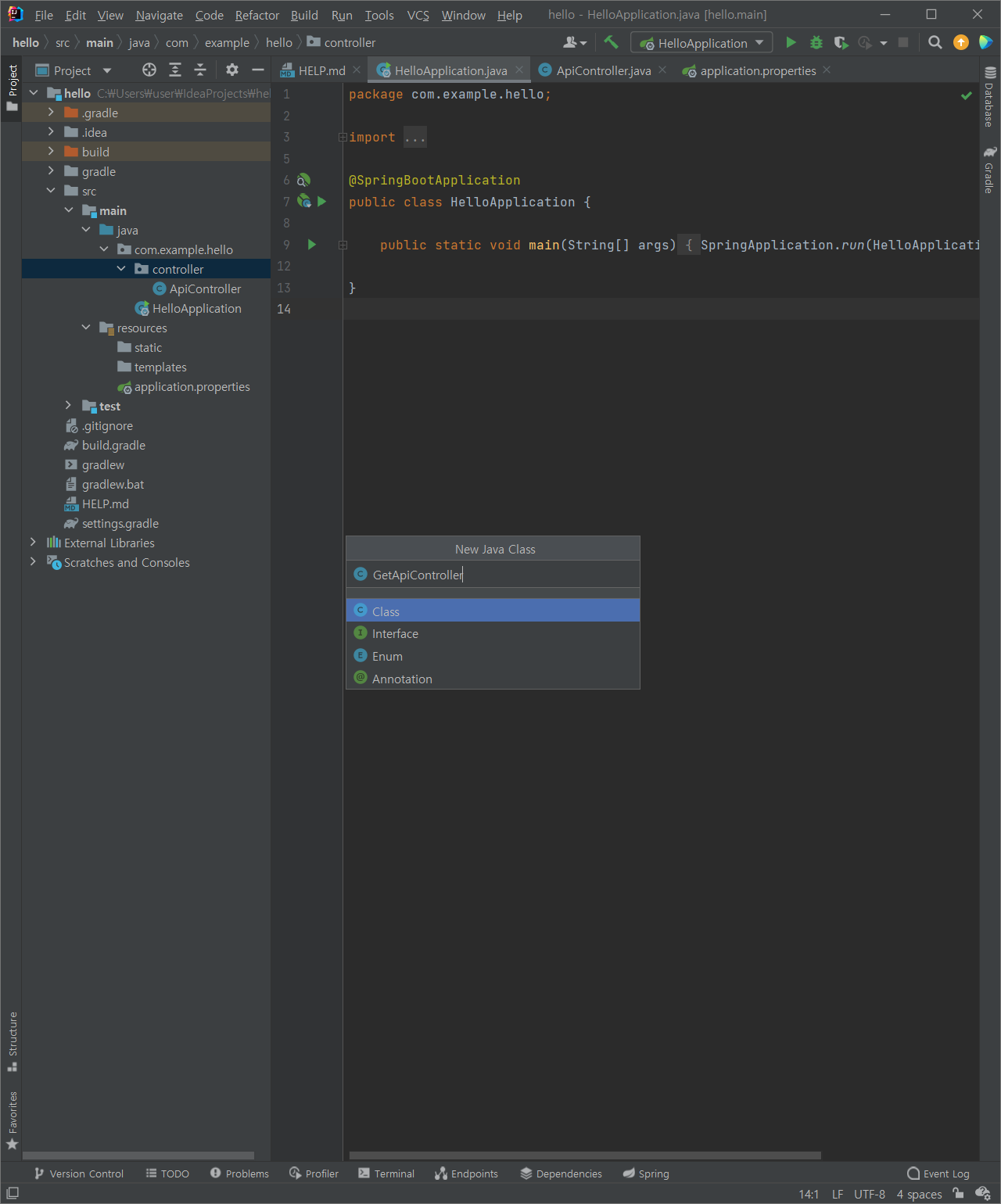Select Annotation in New Java Class popup

[x=493, y=679]
